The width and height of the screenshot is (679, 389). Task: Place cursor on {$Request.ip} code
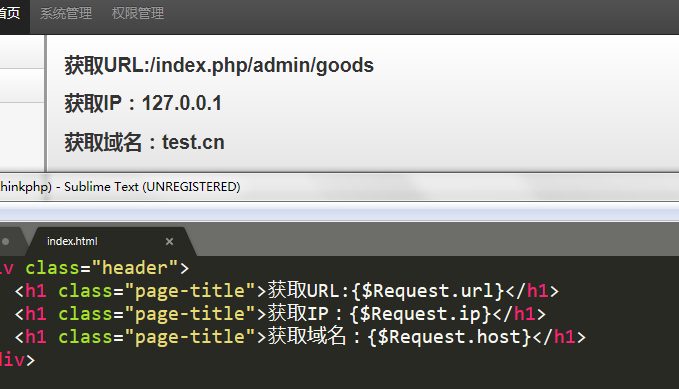[x=420, y=314]
